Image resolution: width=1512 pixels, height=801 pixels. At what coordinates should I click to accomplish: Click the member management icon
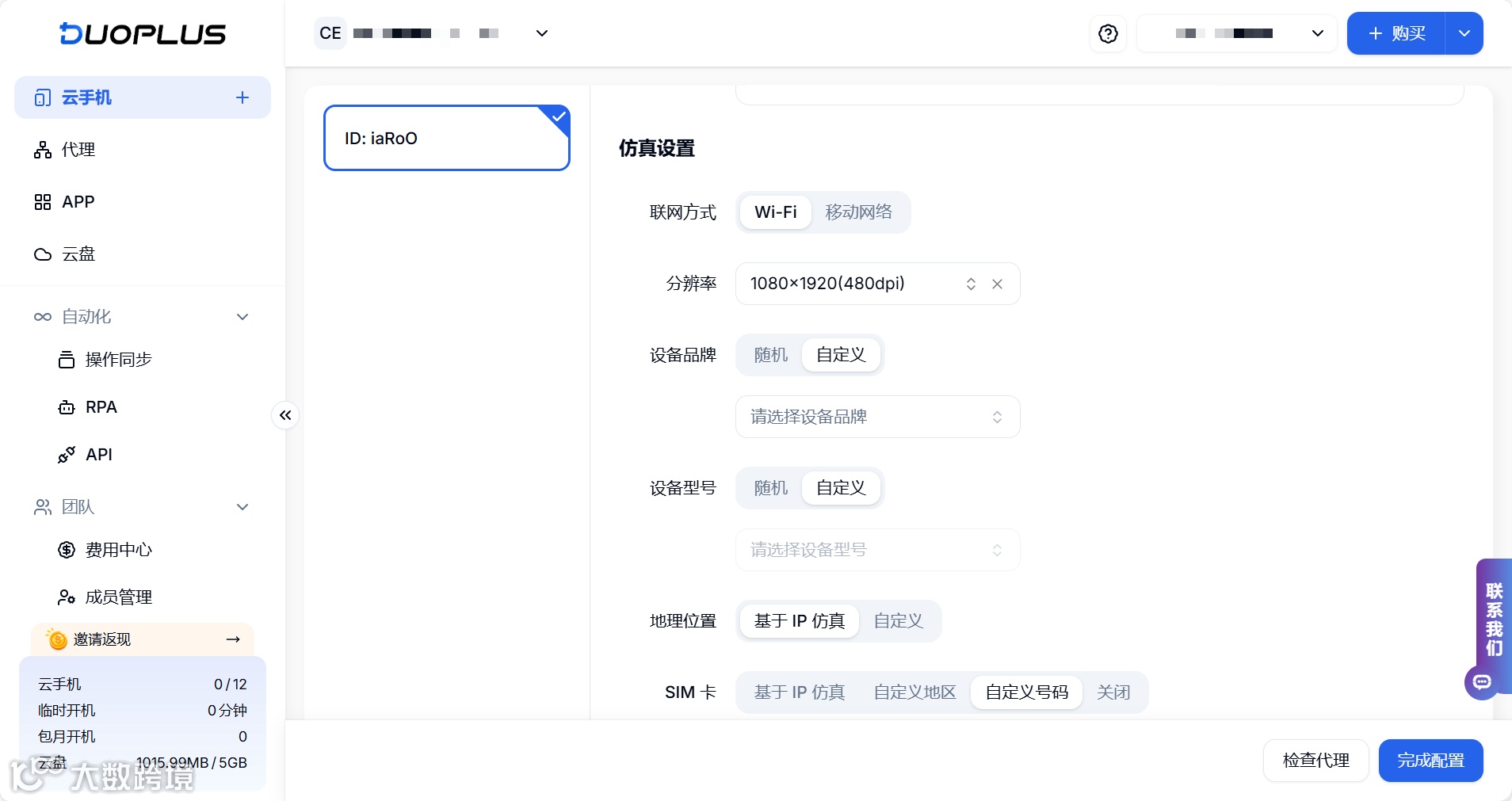67,597
